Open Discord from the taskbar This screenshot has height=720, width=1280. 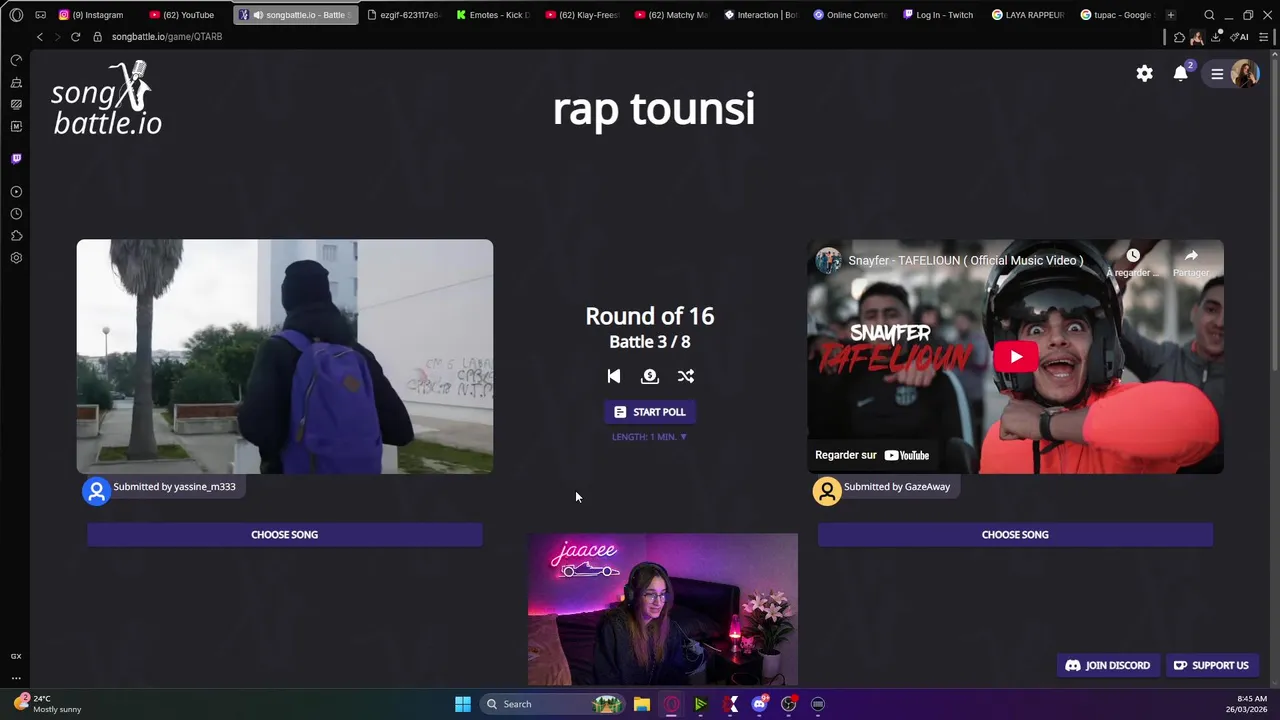[x=760, y=704]
